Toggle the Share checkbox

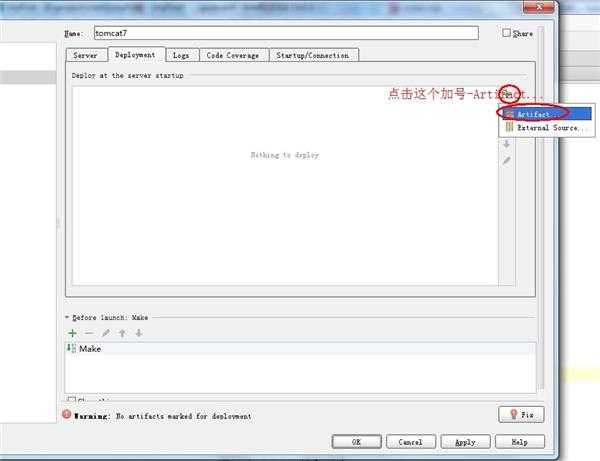click(x=506, y=33)
